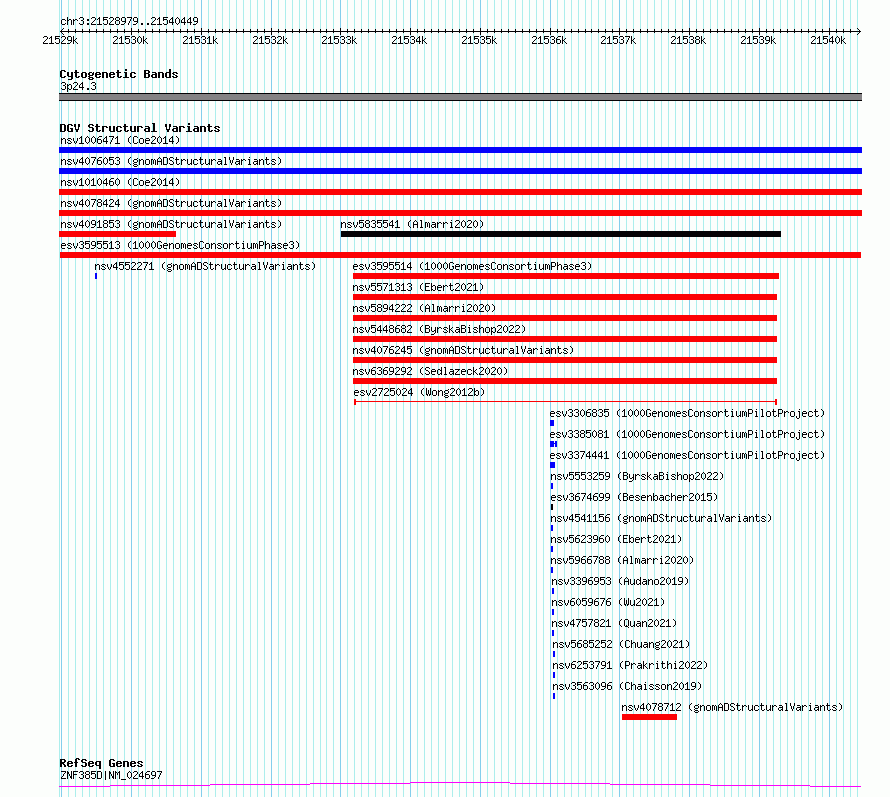Click the 21532k ruler position
Image resolution: width=890 pixels, height=797 pixels.
point(270,40)
